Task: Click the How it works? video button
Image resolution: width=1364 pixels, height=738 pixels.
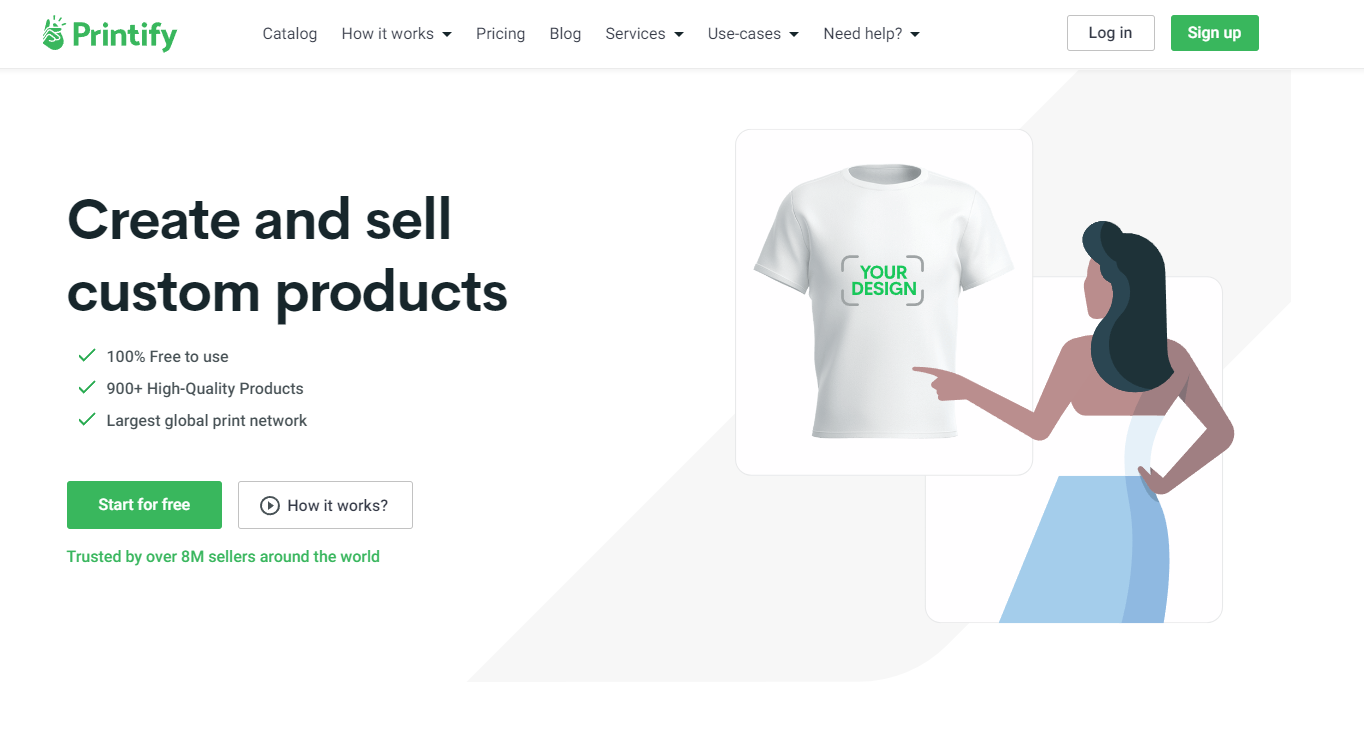Action: pyautogui.click(x=325, y=505)
